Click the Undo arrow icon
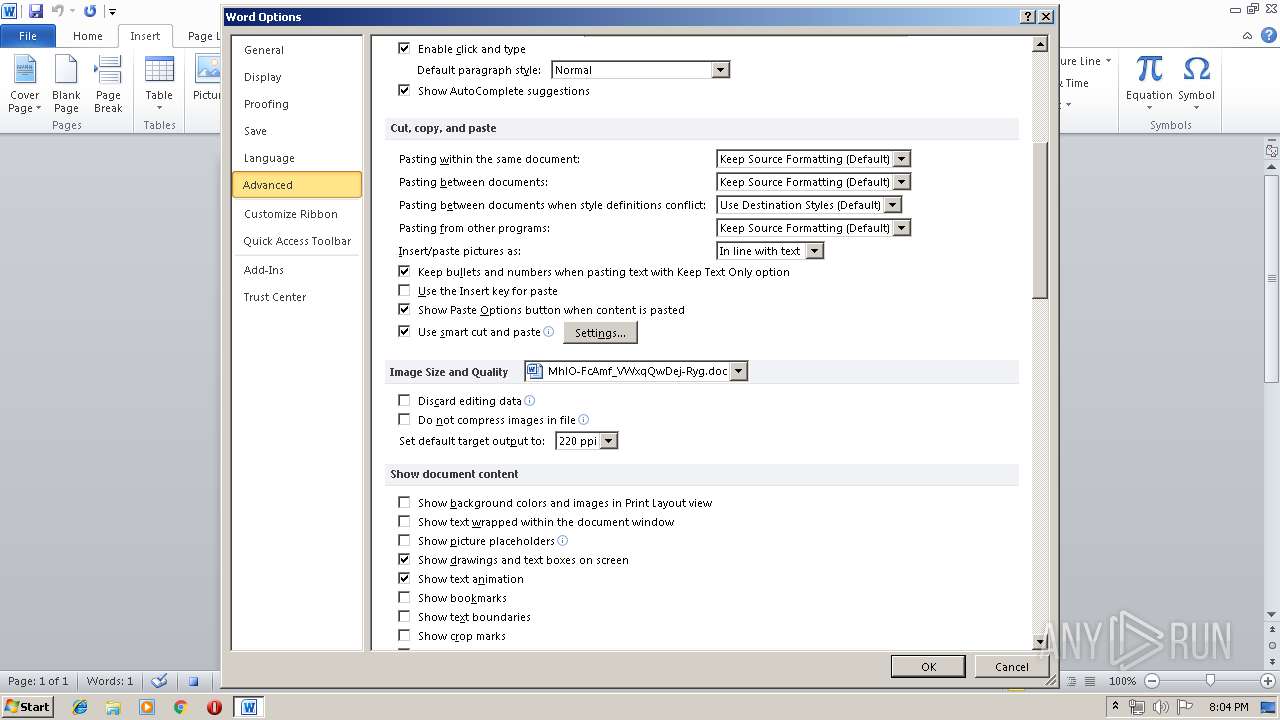This screenshot has width=1280, height=720. point(58,11)
